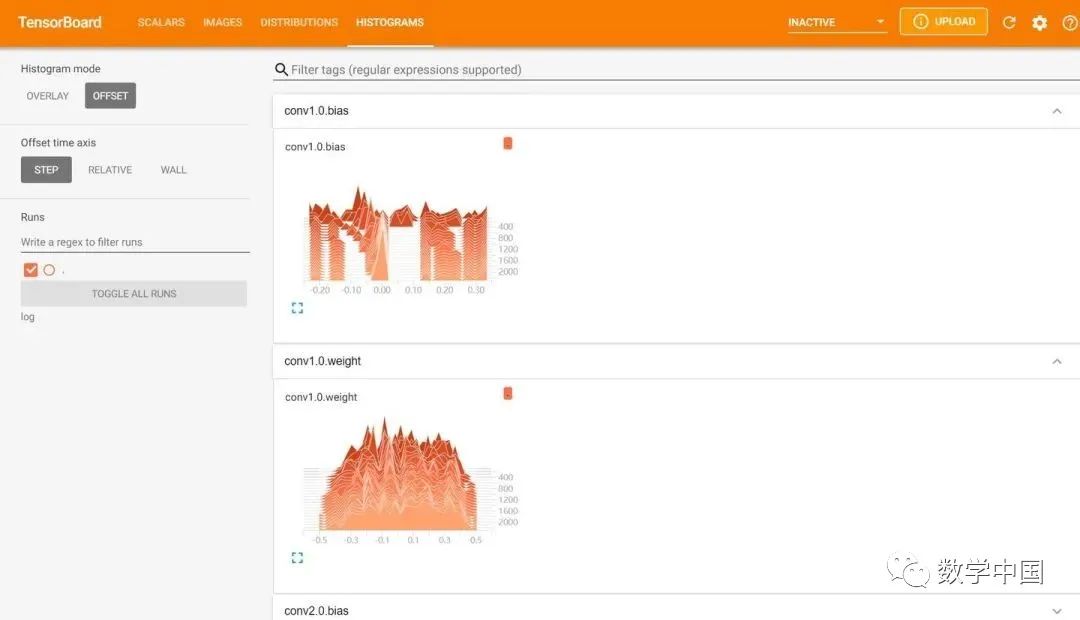
Task: Set offset time axis to WALL
Action: [x=174, y=169]
